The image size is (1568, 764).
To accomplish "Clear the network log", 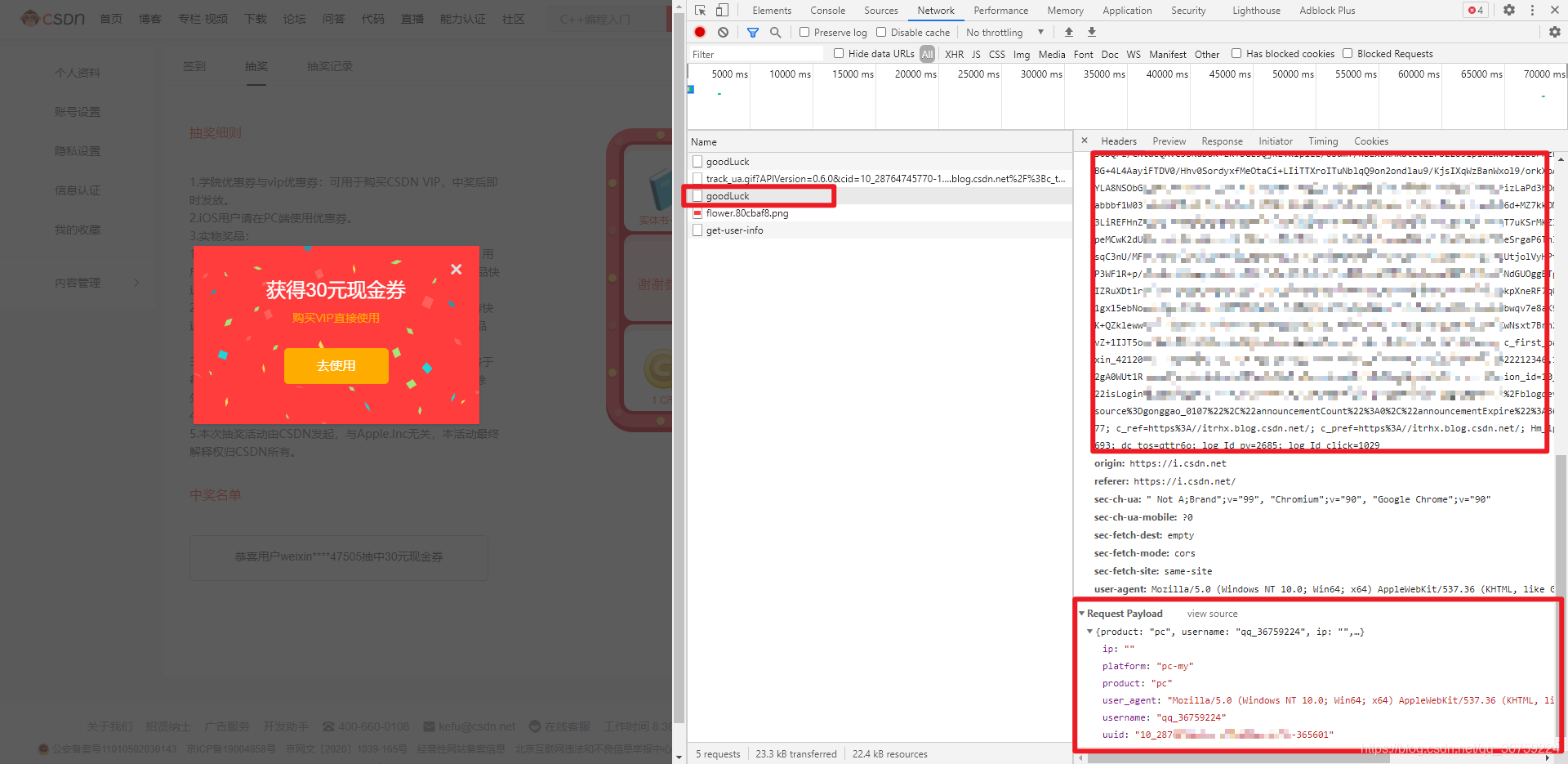I will pyautogui.click(x=723, y=32).
